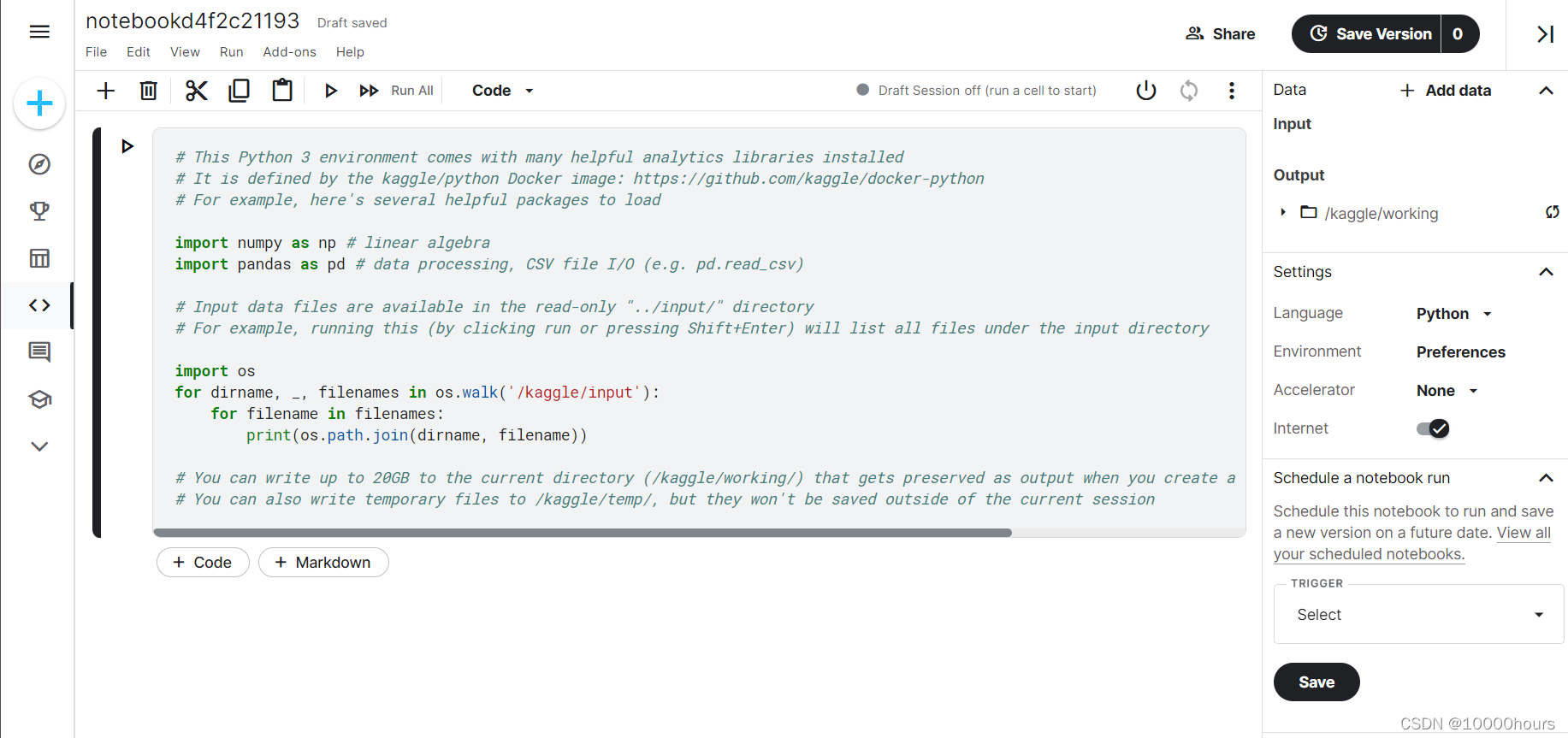1568x738 pixels.
Task: Open Discussions comment icon in sidebar
Action: coord(39,352)
